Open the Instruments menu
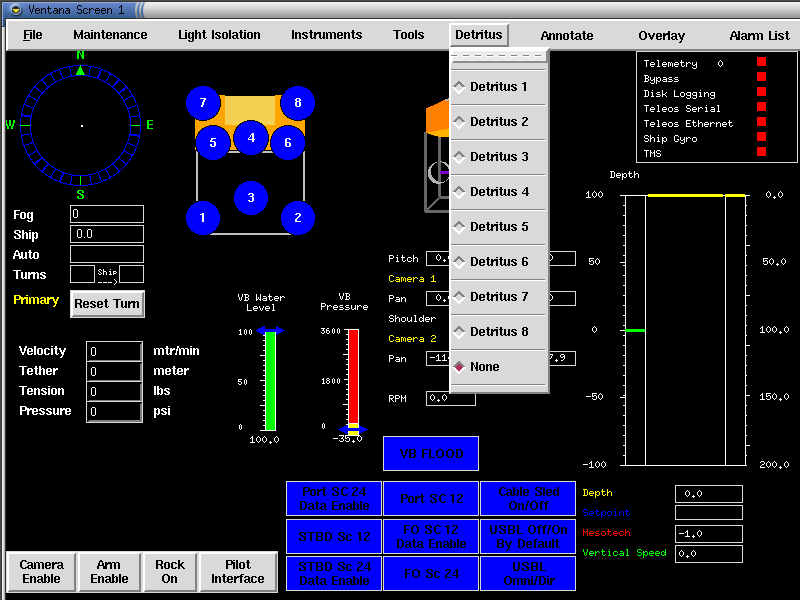The height and width of the screenshot is (600, 800). [327, 35]
